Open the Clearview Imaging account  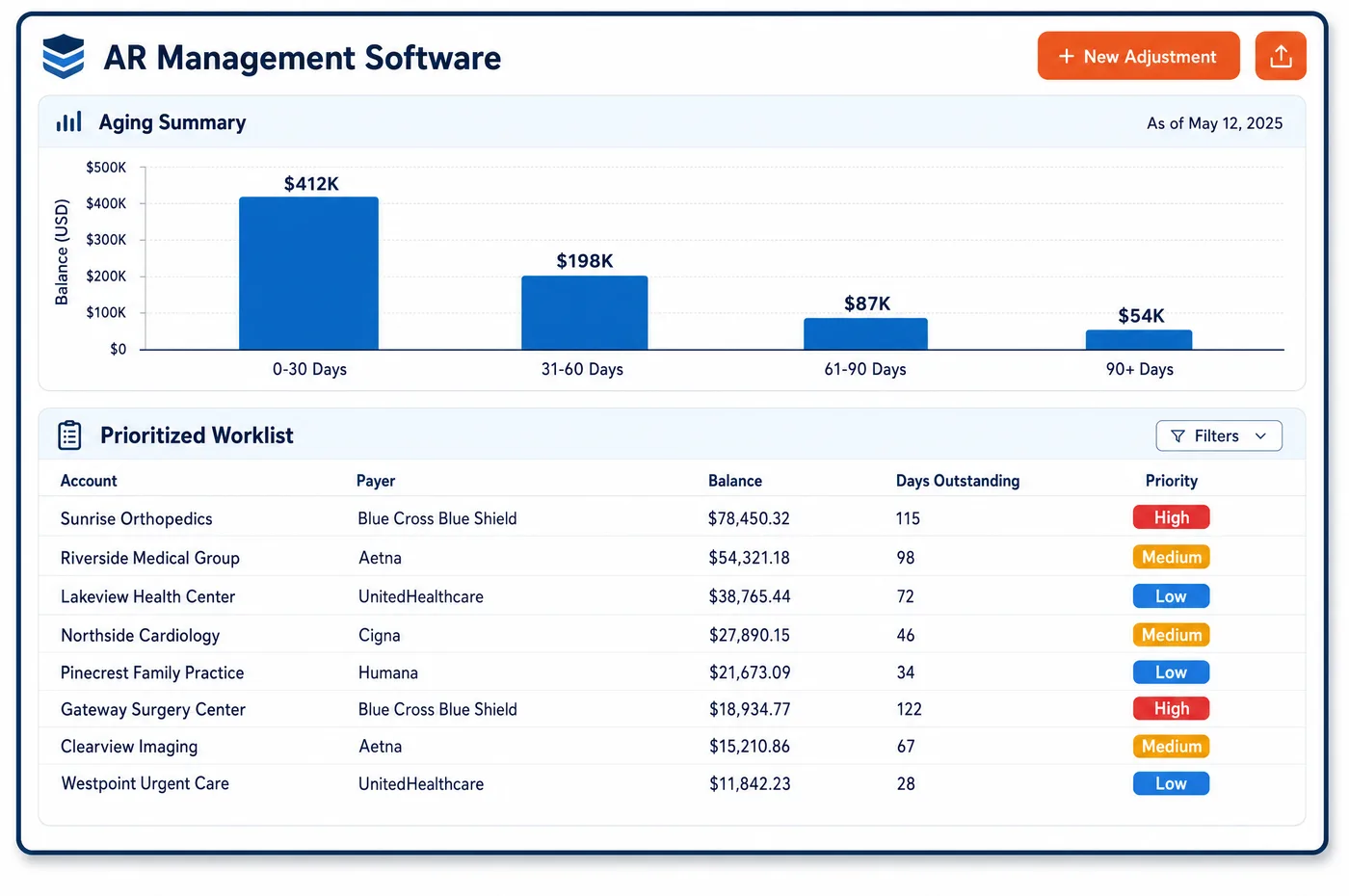click(129, 747)
